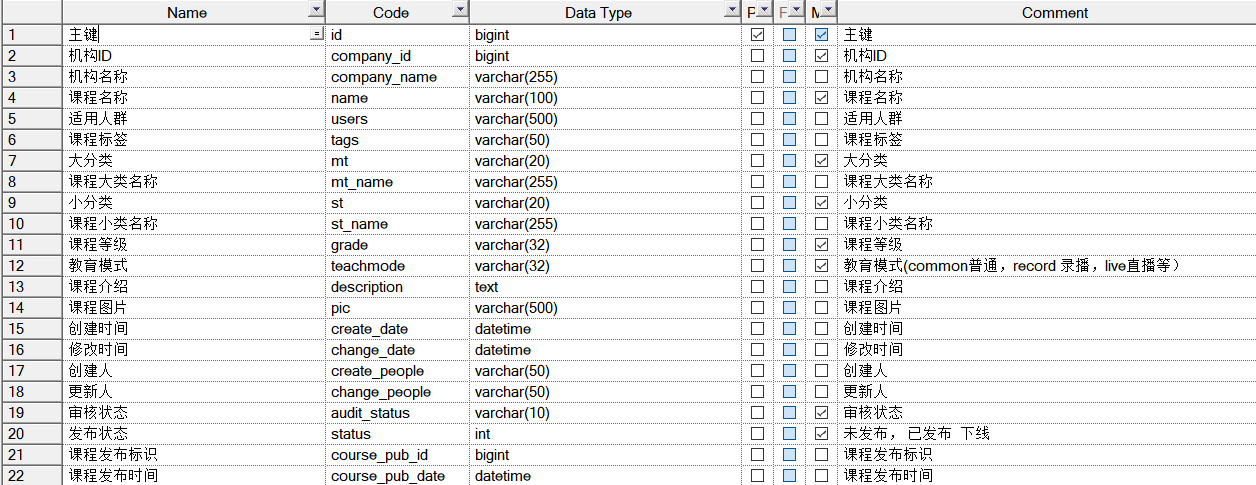Click the create_people code cell
Image resolution: width=1256 pixels, height=485 pixels.
tap(399, 371)
